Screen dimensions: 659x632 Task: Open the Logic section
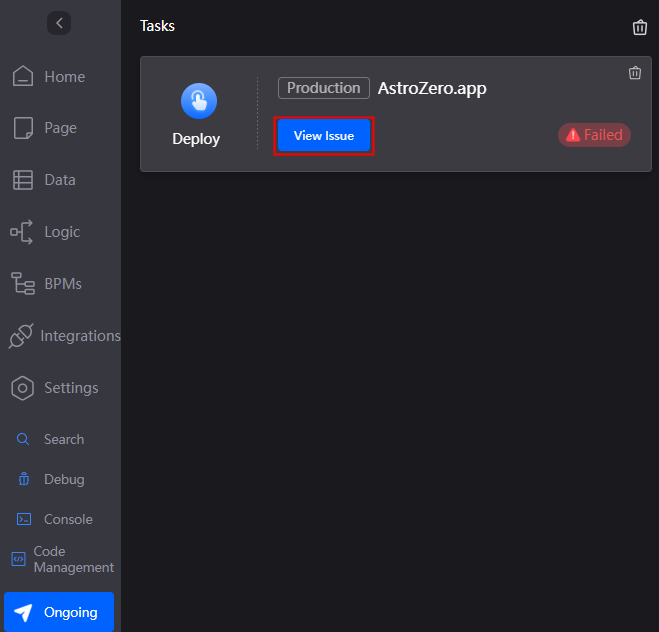click(46, 232)
